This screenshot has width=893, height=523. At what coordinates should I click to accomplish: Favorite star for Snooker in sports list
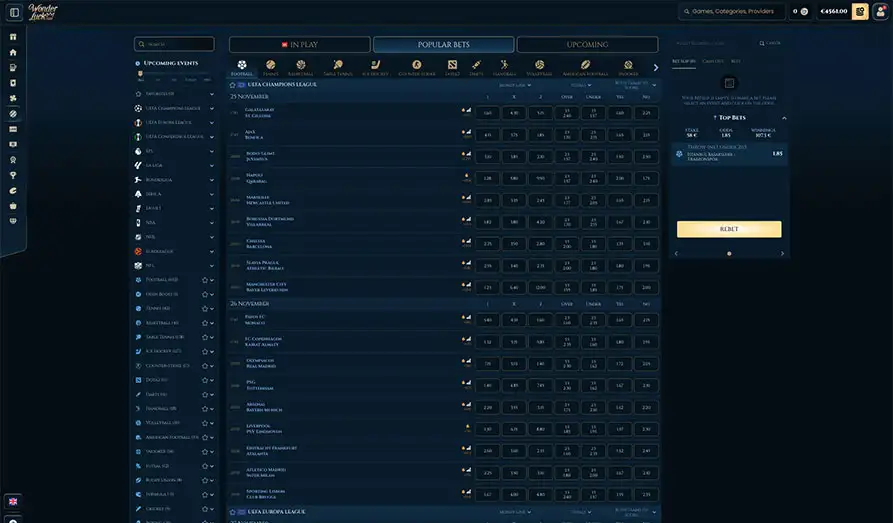[x=205, y=452]
